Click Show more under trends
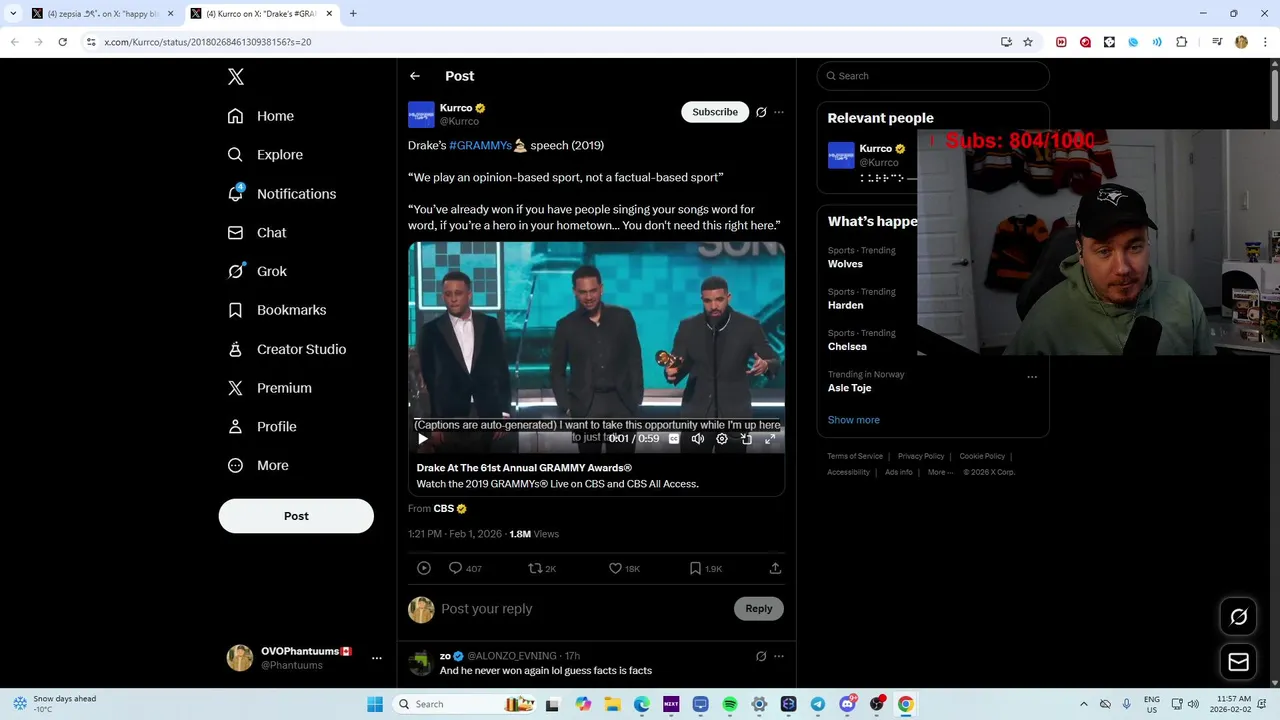Image resolution: width=1280 pixels, height=720 pixels. 854,420
